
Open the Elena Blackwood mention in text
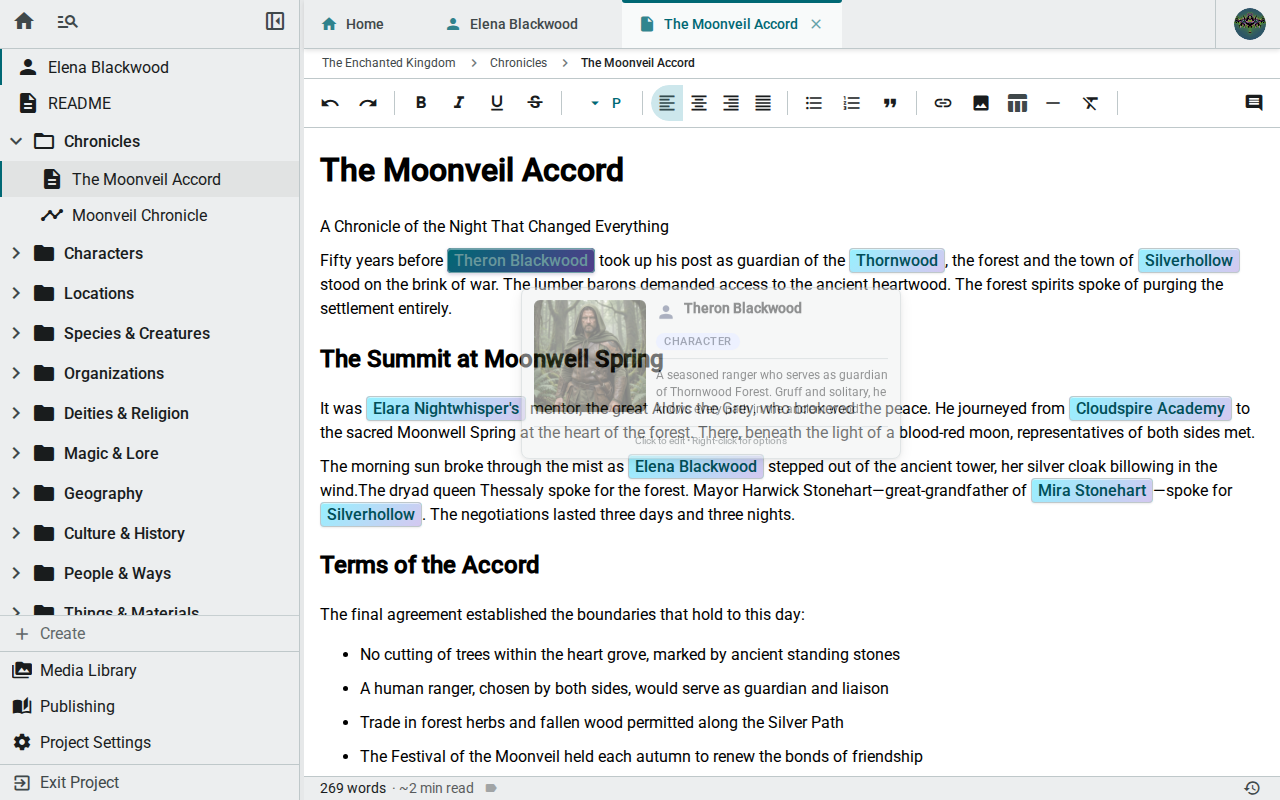pyautogui.click(x=696, y=466)
